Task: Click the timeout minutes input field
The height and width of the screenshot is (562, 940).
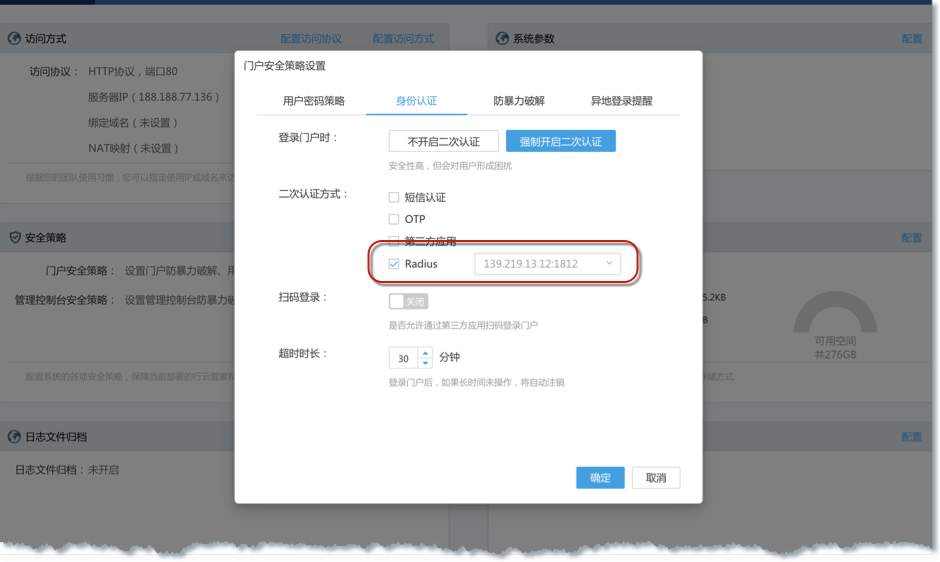Action: pos(404,358)
